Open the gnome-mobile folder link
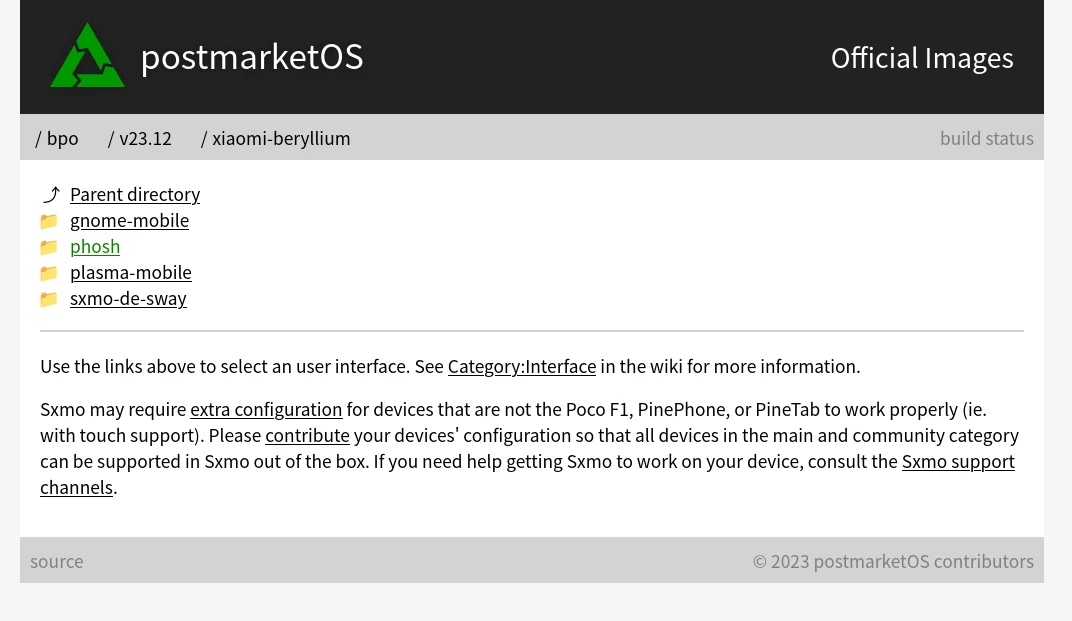 coord(129,221)
